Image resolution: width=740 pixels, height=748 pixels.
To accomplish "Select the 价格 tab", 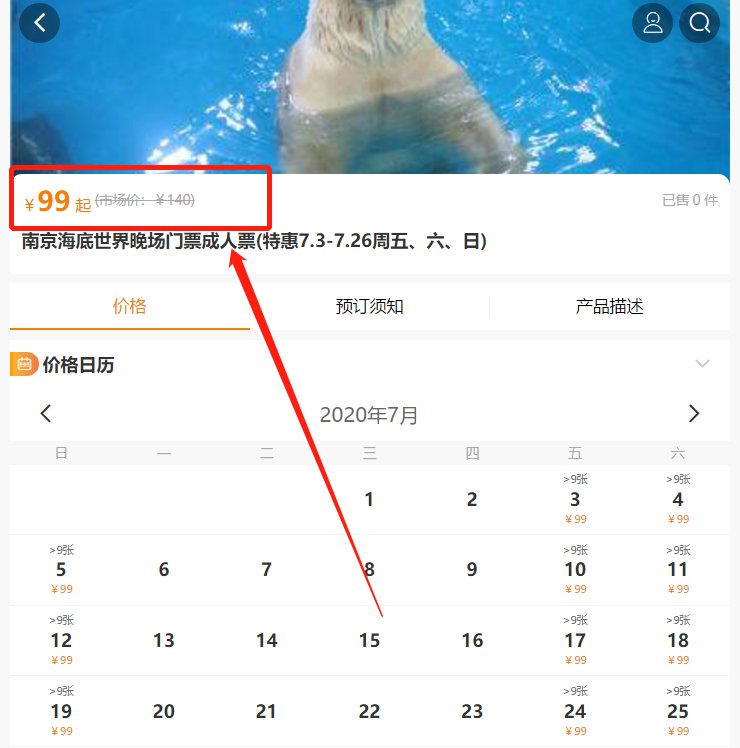I will [129, 306].
